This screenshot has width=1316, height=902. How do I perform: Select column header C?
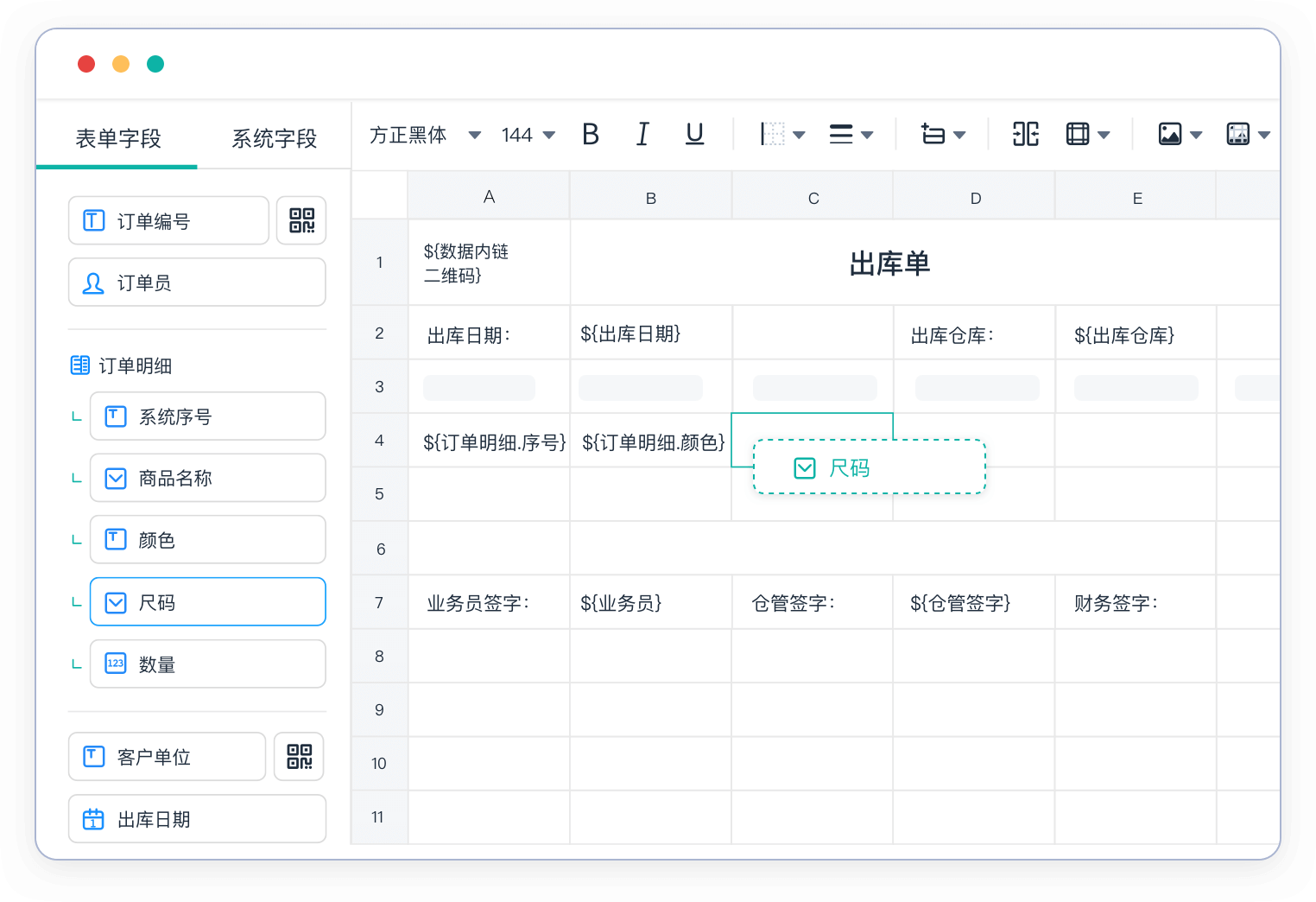coord(813,198)
